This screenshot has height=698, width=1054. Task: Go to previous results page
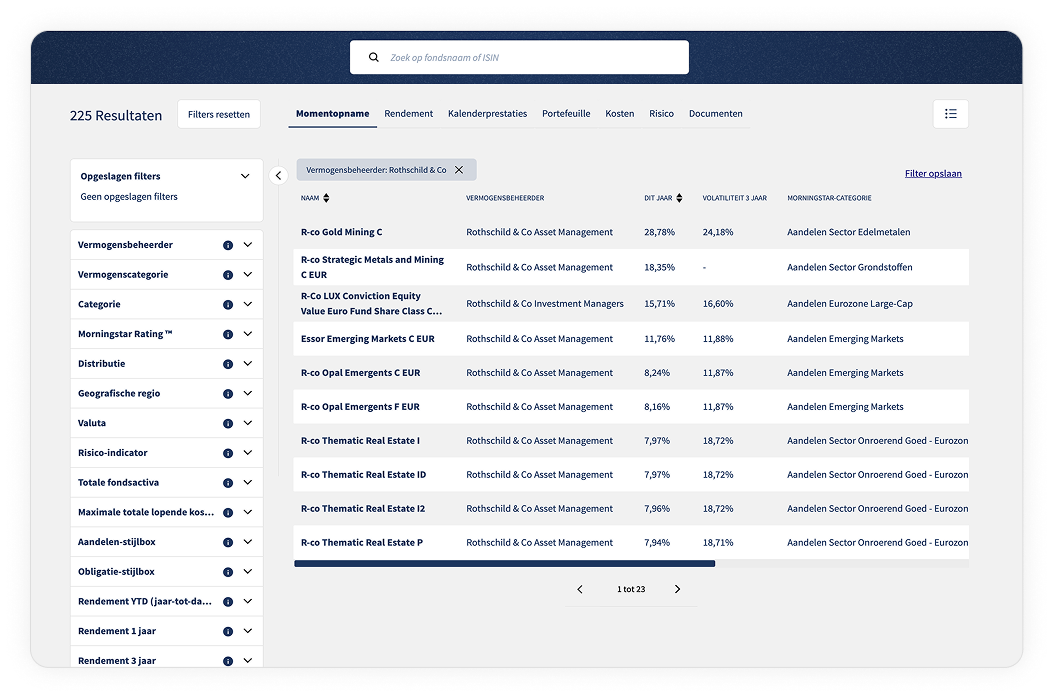[x=580, y=589]
